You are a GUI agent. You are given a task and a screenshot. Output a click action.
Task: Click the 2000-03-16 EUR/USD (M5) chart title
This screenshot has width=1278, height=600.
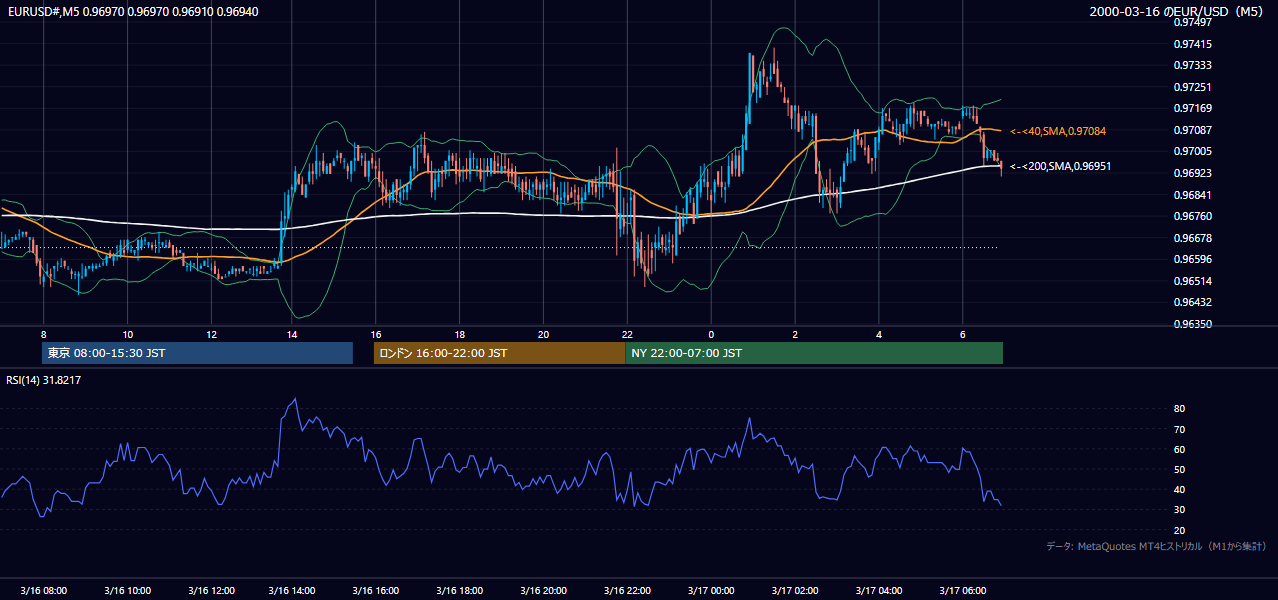(1178, 11)
